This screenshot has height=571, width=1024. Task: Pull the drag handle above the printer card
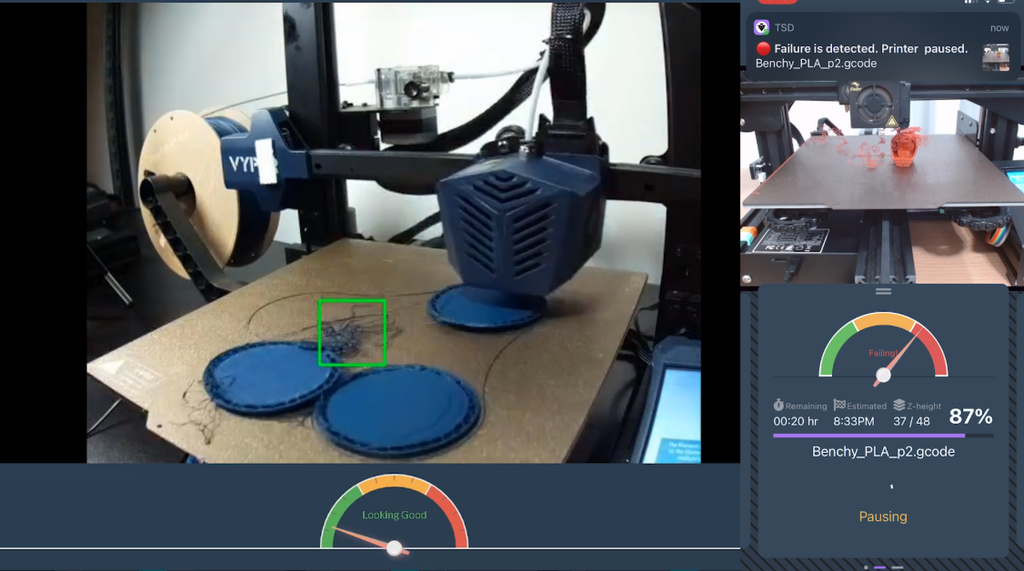click(883, 291)
